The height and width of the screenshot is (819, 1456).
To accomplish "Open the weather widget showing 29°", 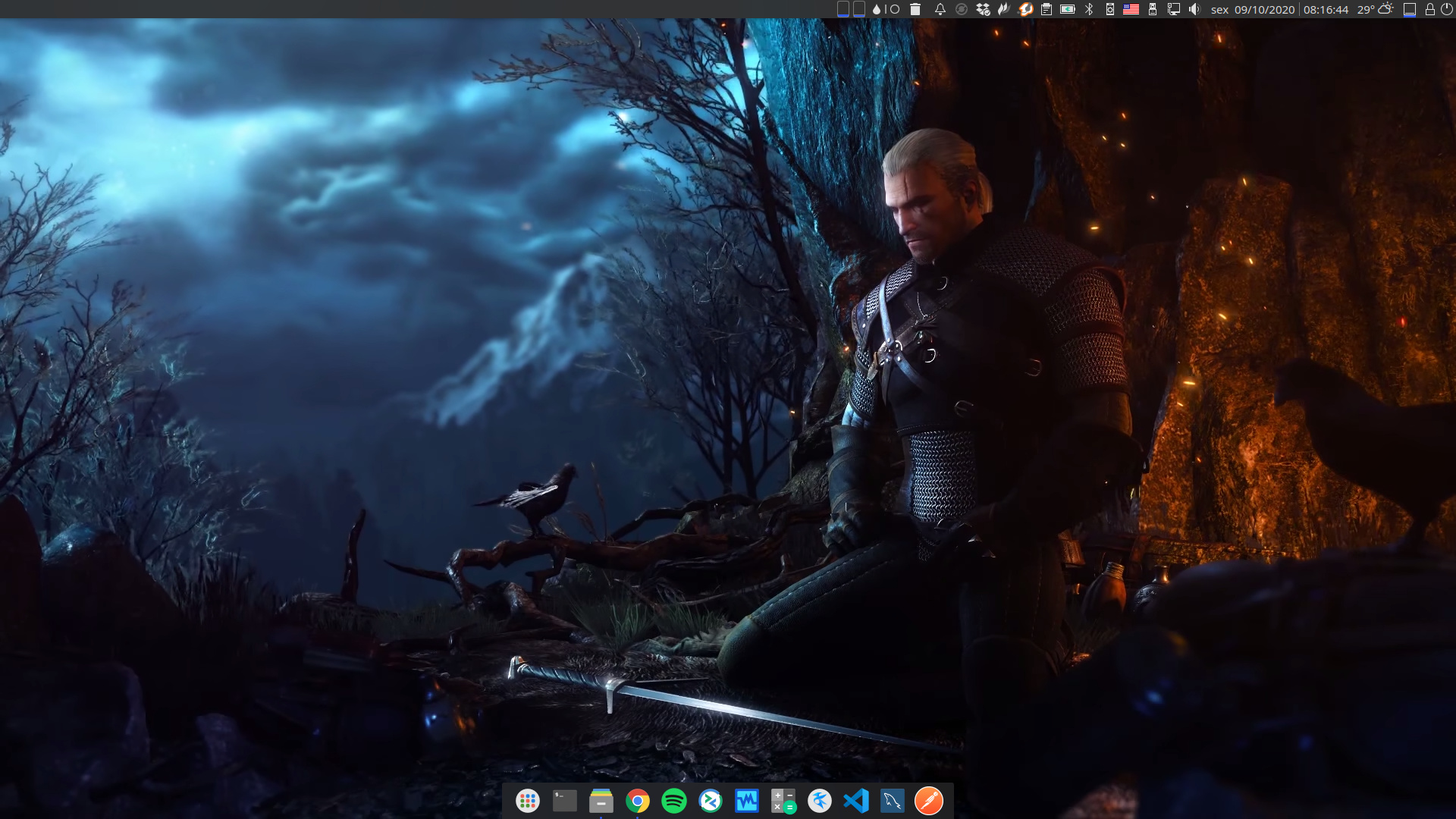I will (1375, 9).
